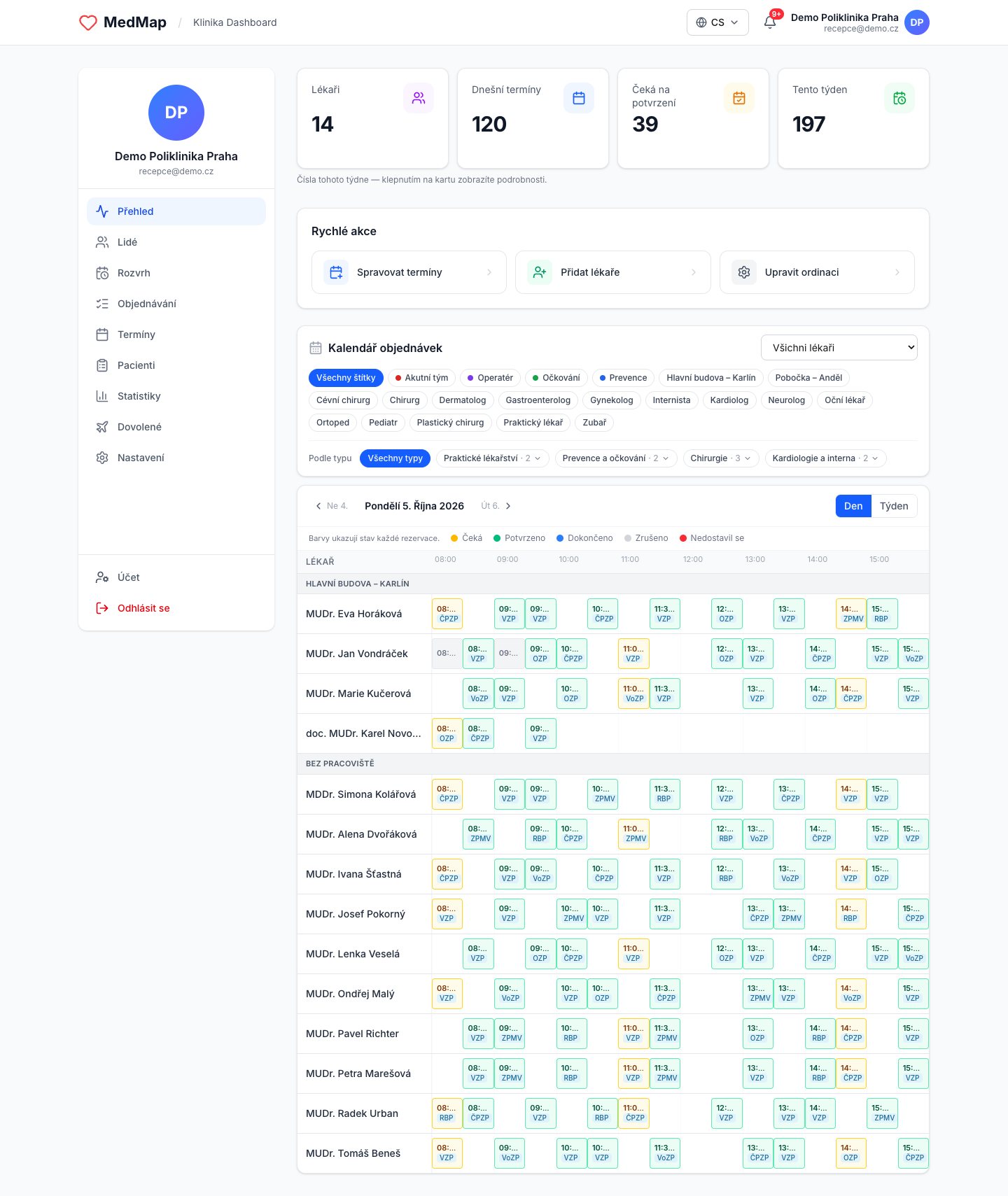Click the Čeká na potvrzení calendar-check icon
Image resolution: width=1008 pixels, height=1196 pixels.
coord(739,98)
